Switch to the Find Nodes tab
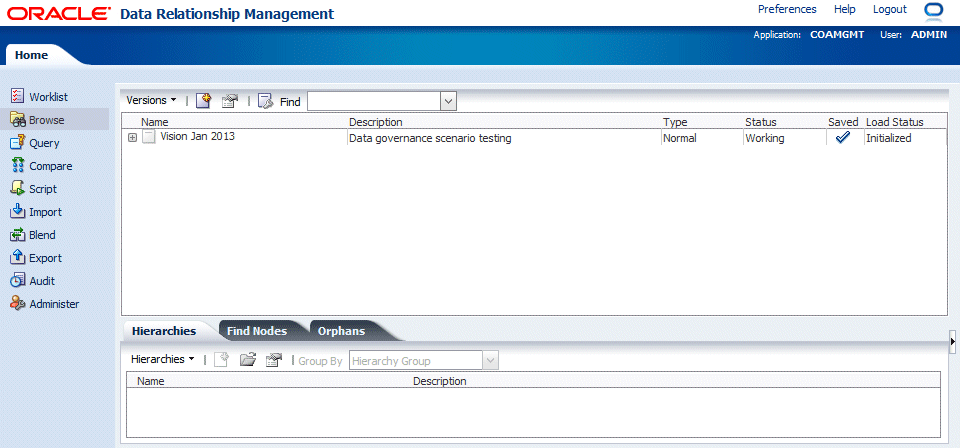The image size is (960, 448). [x=257, y=331]
